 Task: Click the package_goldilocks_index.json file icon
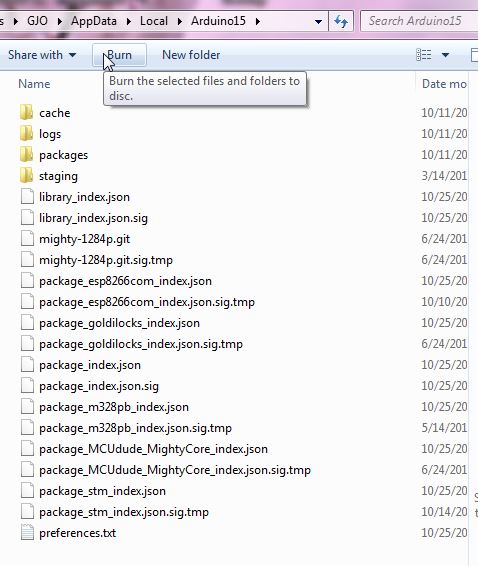(x=27, y=323)
